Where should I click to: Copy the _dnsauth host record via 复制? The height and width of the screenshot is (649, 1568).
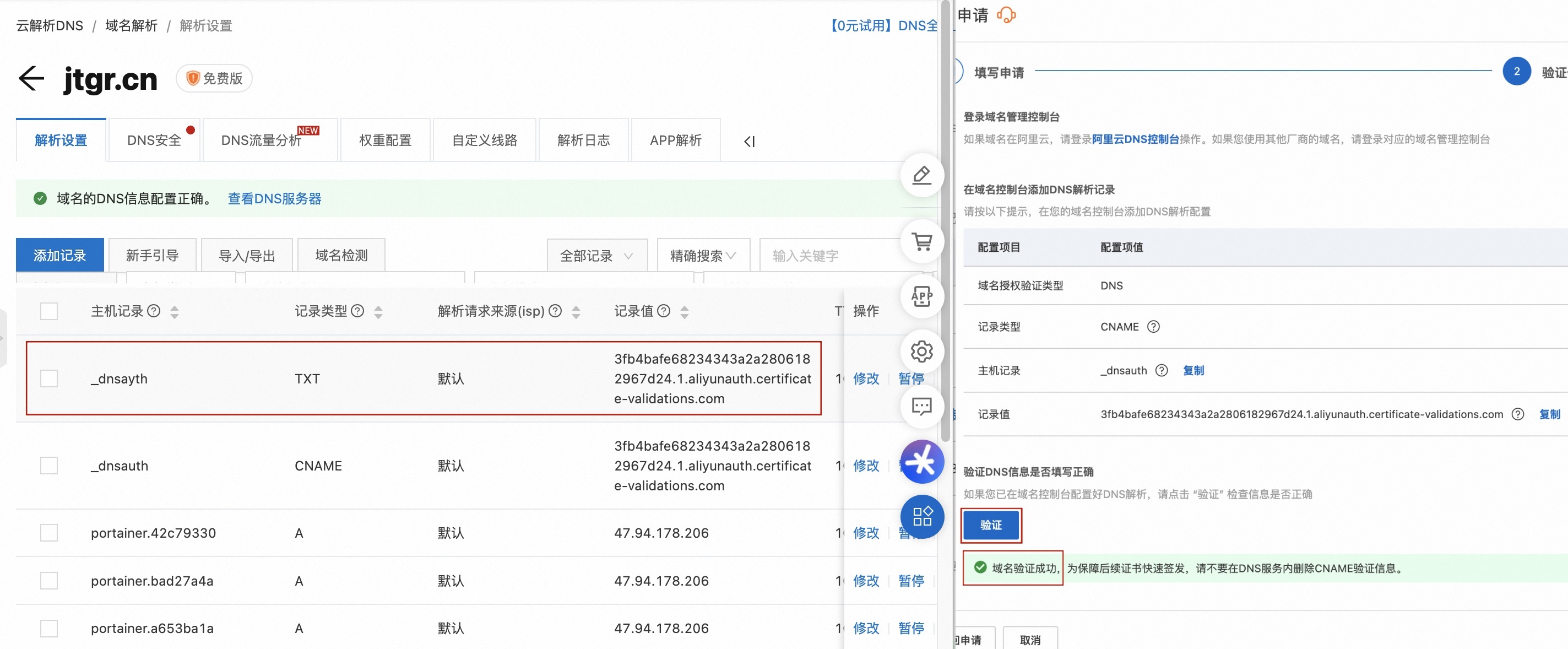pos(1193,370)
